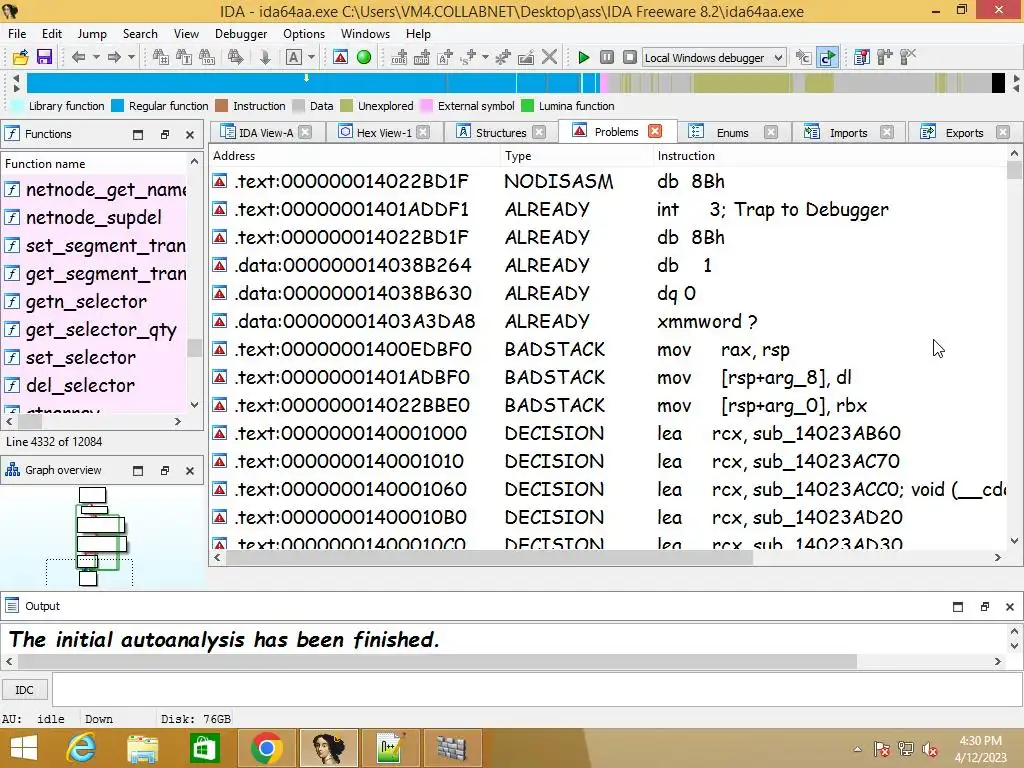Jump forward with the right arrow
This screenshot has height=768, width=1024.
114,57
